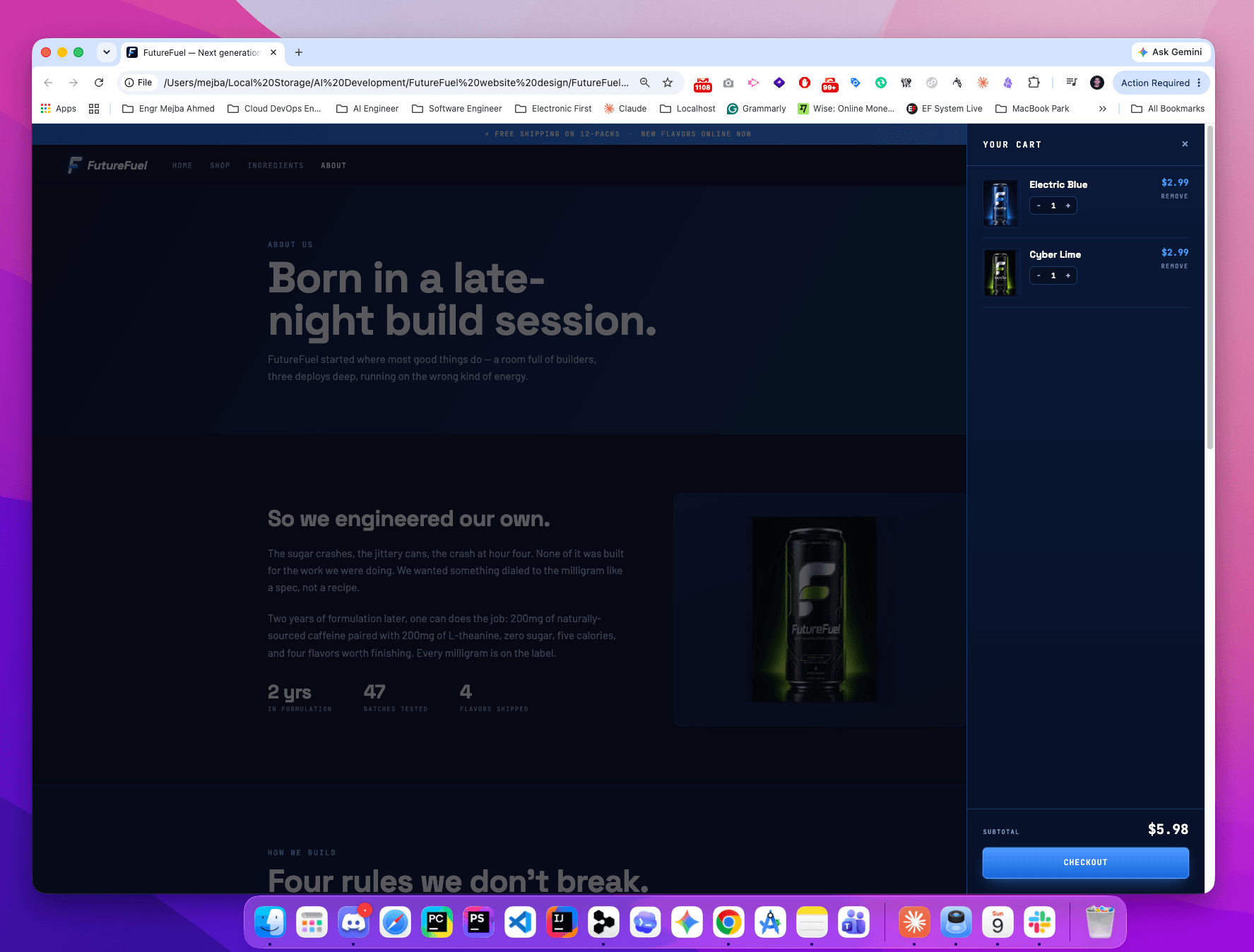Open the All Bookmarks folder

(1168, 108)
